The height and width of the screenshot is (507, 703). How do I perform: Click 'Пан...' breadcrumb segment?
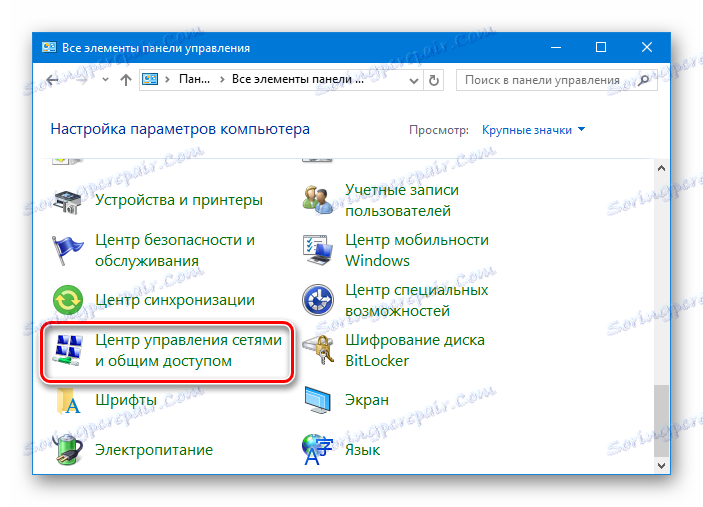tap(194, 79)
